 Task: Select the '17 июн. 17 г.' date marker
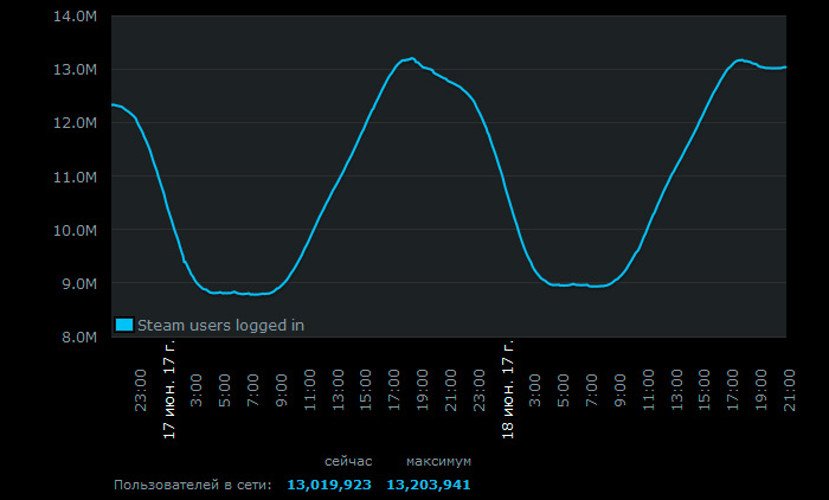pos(169,390)
